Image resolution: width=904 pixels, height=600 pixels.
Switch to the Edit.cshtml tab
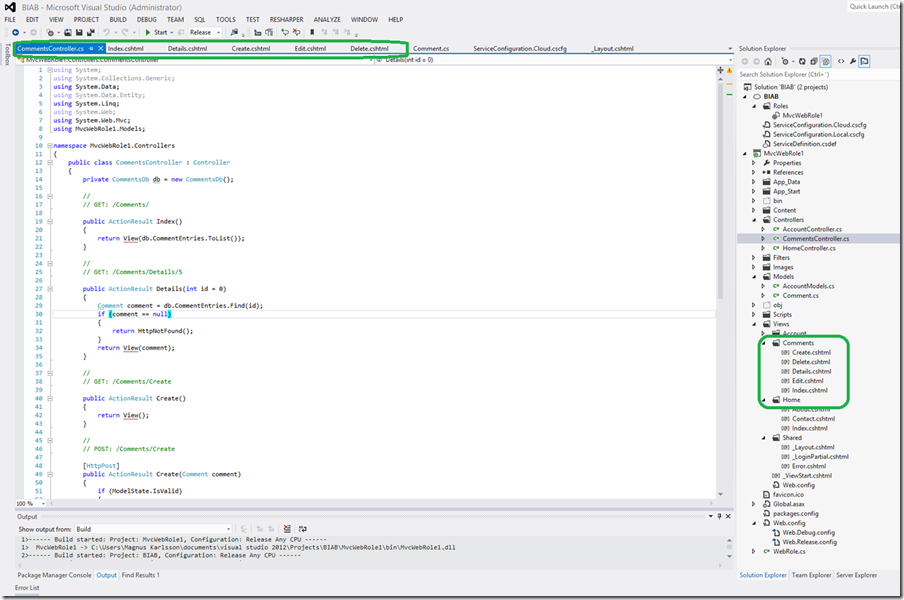tap(310, 48)
